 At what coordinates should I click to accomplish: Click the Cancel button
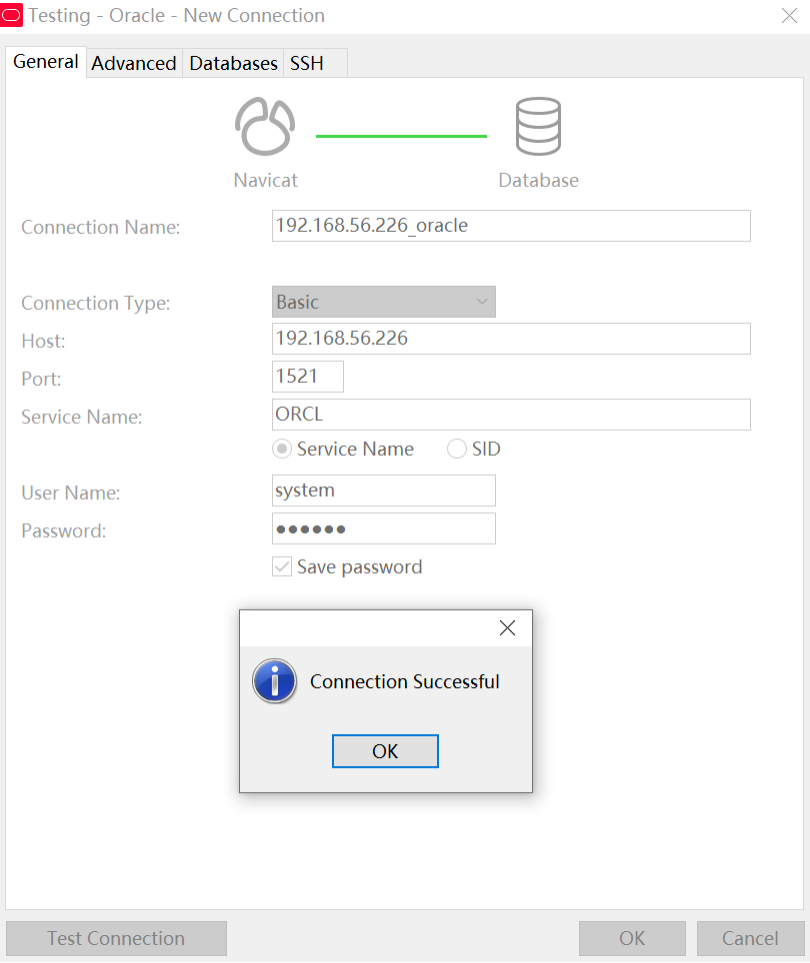[x=750, y=938]
